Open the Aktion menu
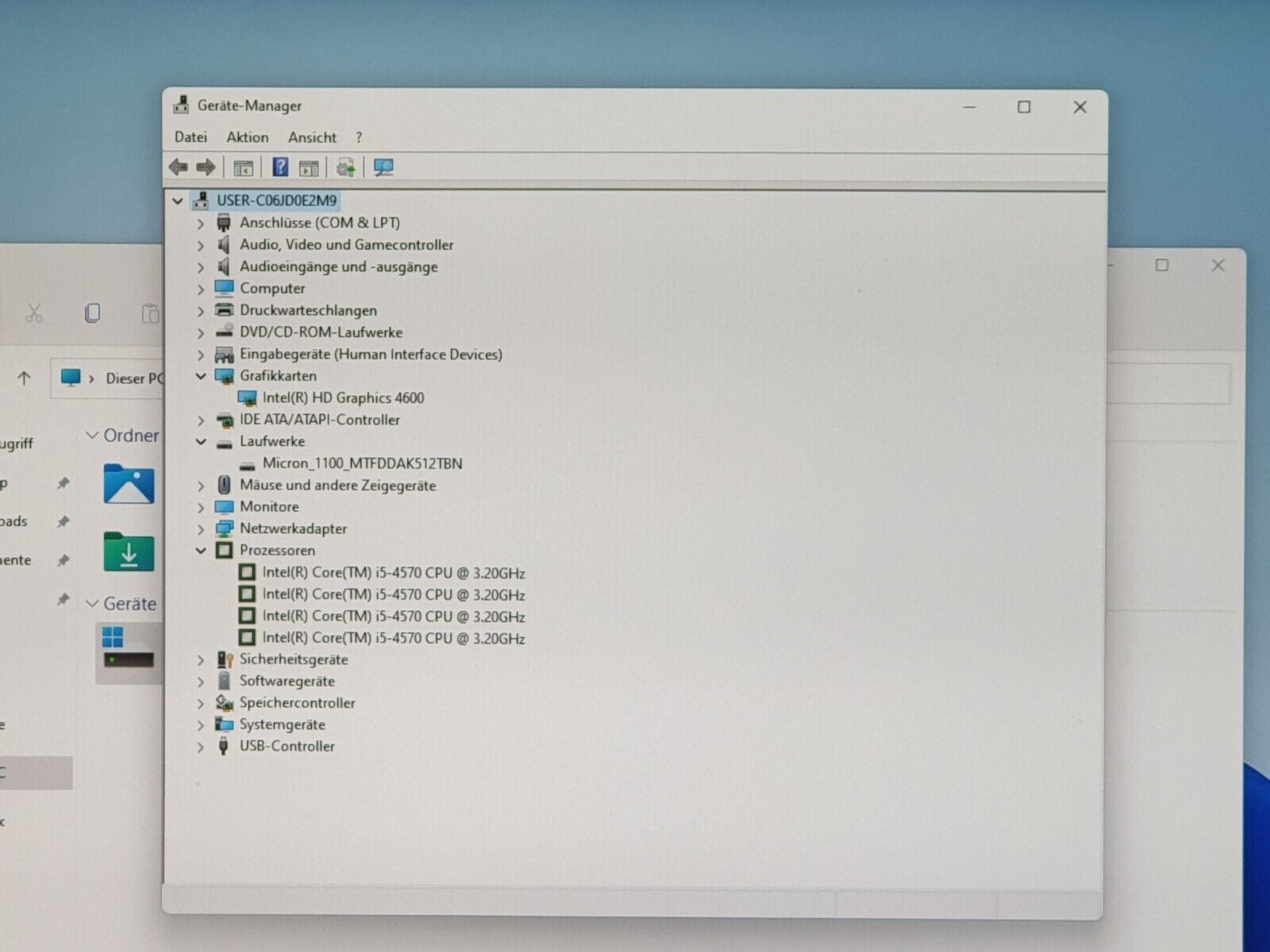1270x952 pixels. tap(247, 137)
